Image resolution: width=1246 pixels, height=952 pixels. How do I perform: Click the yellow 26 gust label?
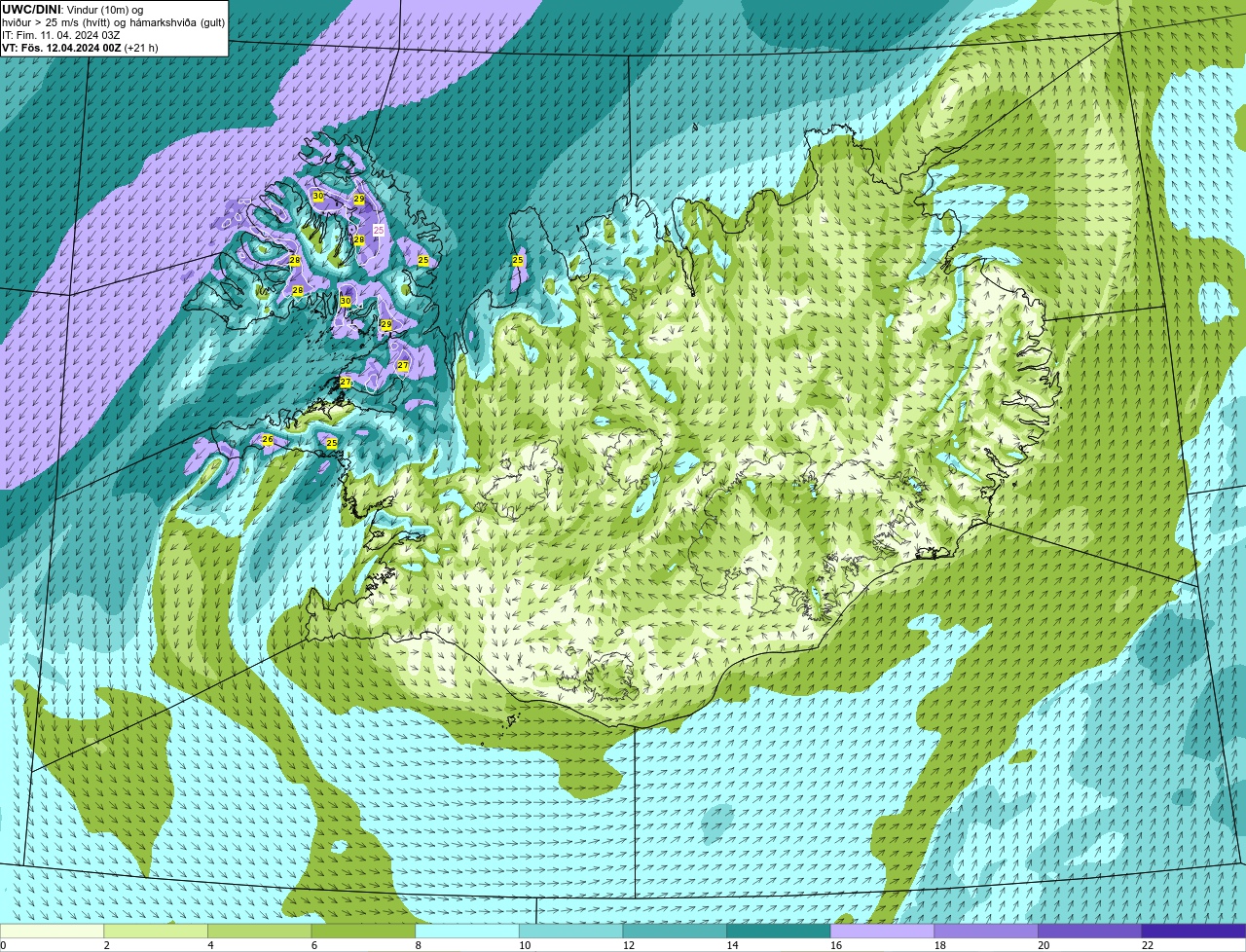[268, 440]
